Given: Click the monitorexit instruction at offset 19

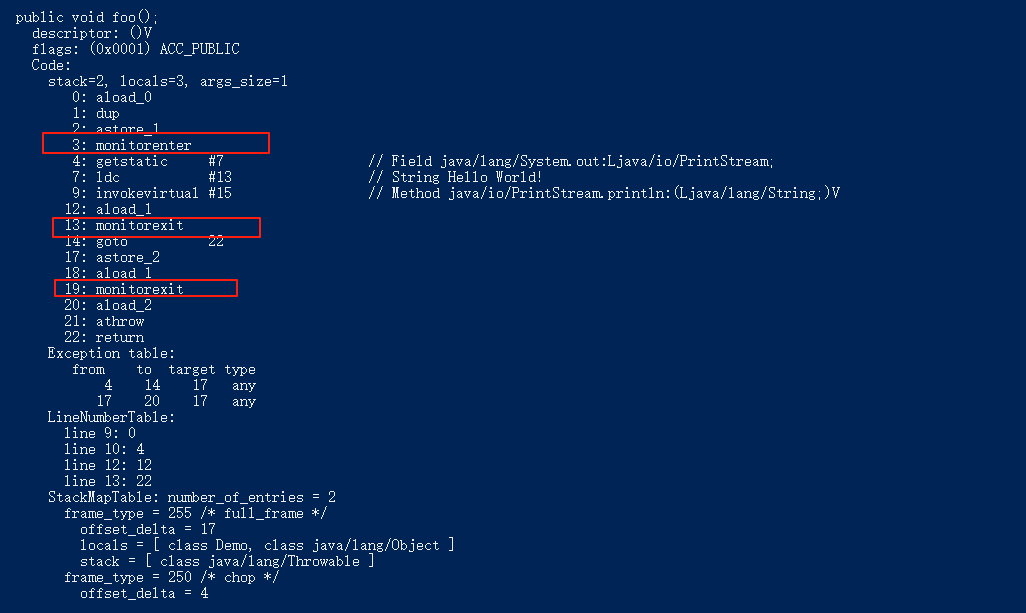Looking at the screenshot, I should pos(146,289).
